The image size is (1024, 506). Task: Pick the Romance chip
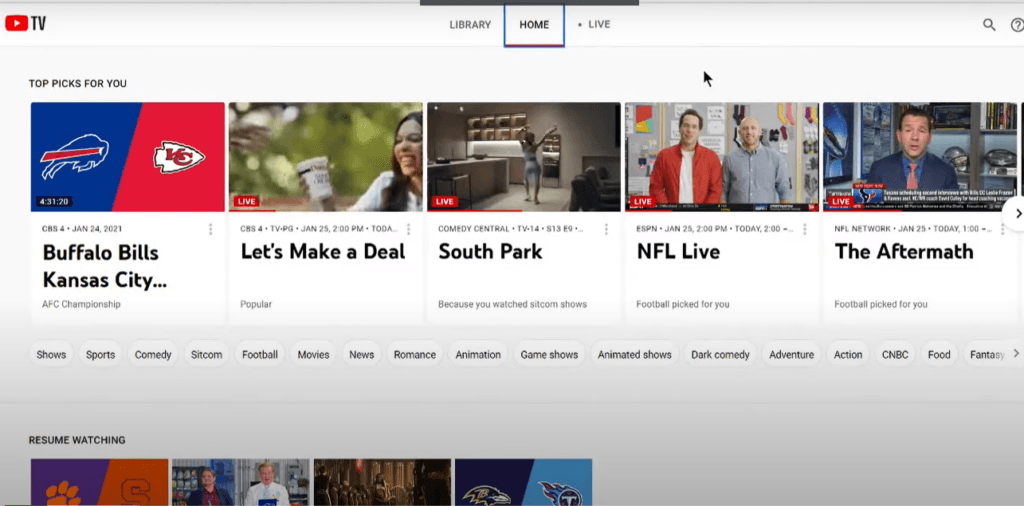(x=415, y=355)
